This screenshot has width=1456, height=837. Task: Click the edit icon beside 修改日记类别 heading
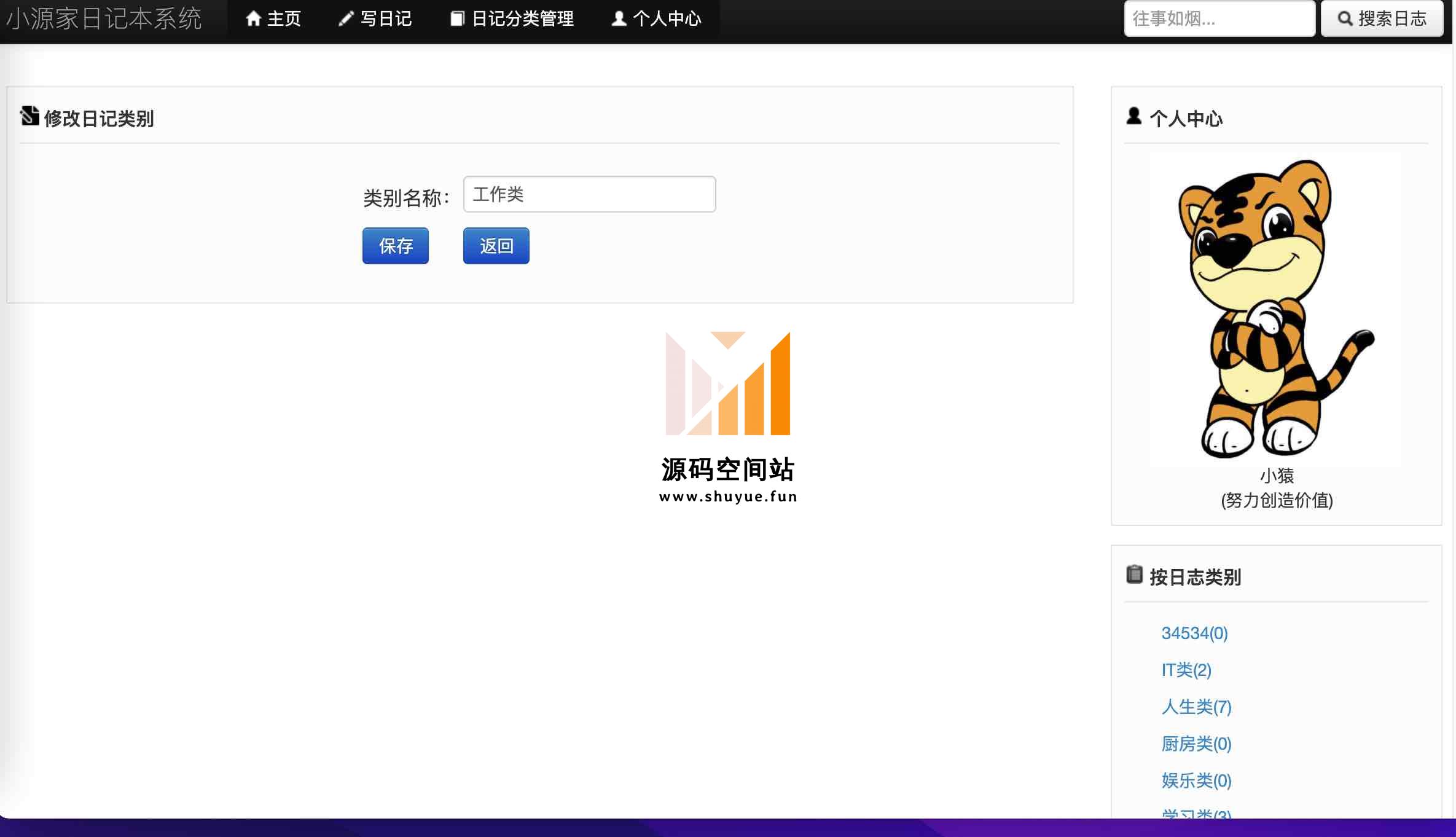(x=29, y=116)
